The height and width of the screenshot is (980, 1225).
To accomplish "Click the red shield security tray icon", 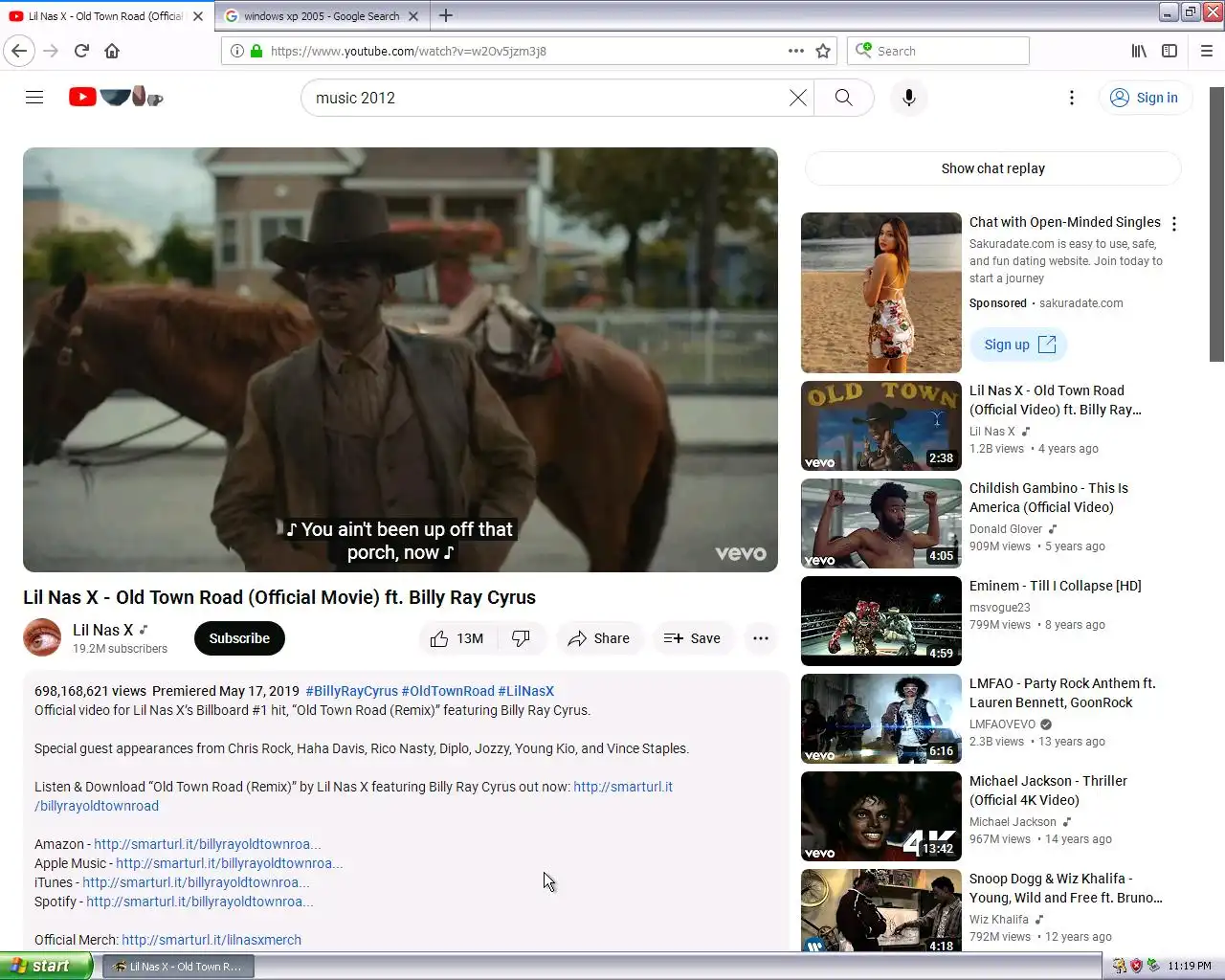I will coord(1136,966).
